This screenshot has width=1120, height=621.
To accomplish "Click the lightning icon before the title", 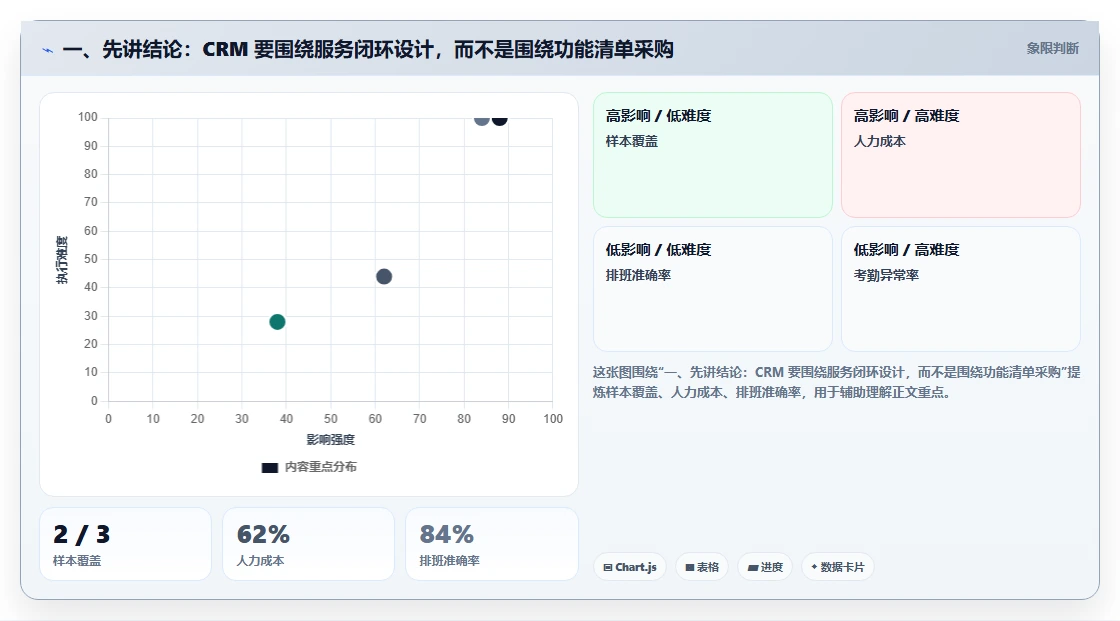I will [48, 50].
